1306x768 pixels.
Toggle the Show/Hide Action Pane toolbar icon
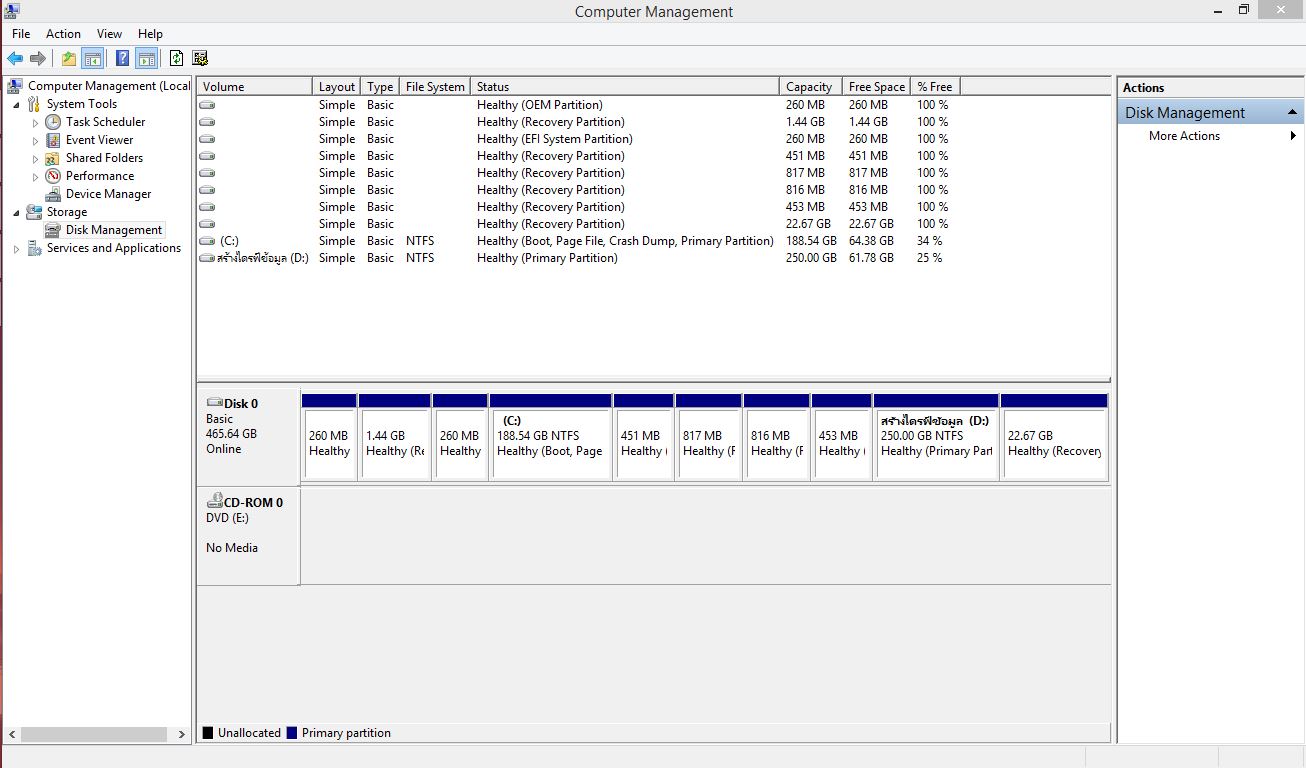coord(146,58)
